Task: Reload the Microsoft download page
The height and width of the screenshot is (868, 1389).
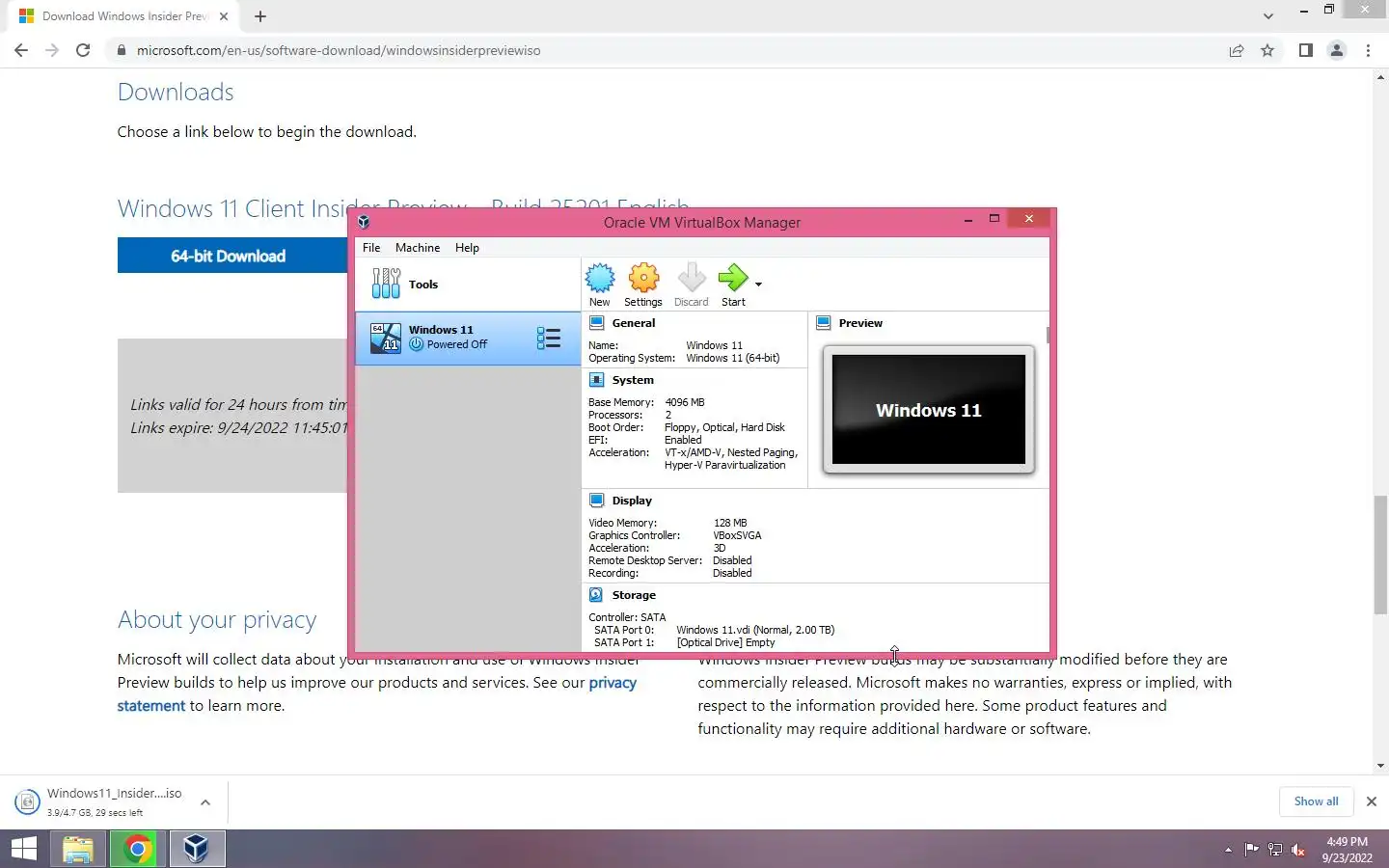Action: click(83, 50)
